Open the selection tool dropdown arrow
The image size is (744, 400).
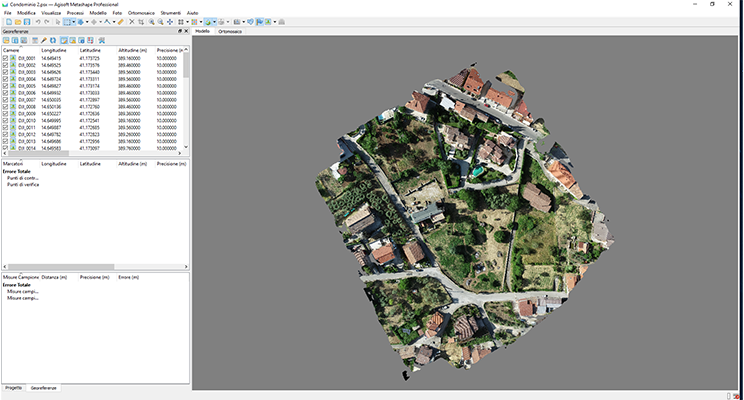74,22
